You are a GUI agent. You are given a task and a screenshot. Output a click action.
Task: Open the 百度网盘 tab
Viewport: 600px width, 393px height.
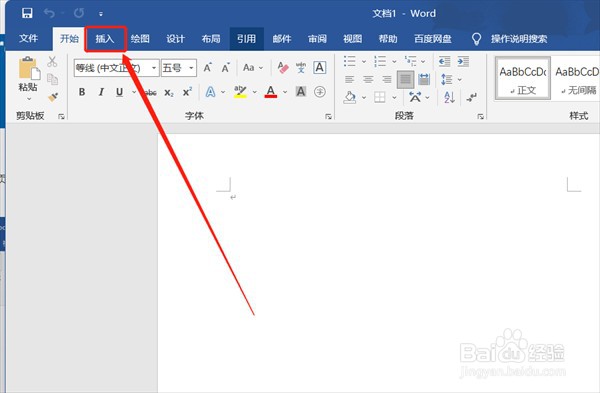click(x=433, y=39)
